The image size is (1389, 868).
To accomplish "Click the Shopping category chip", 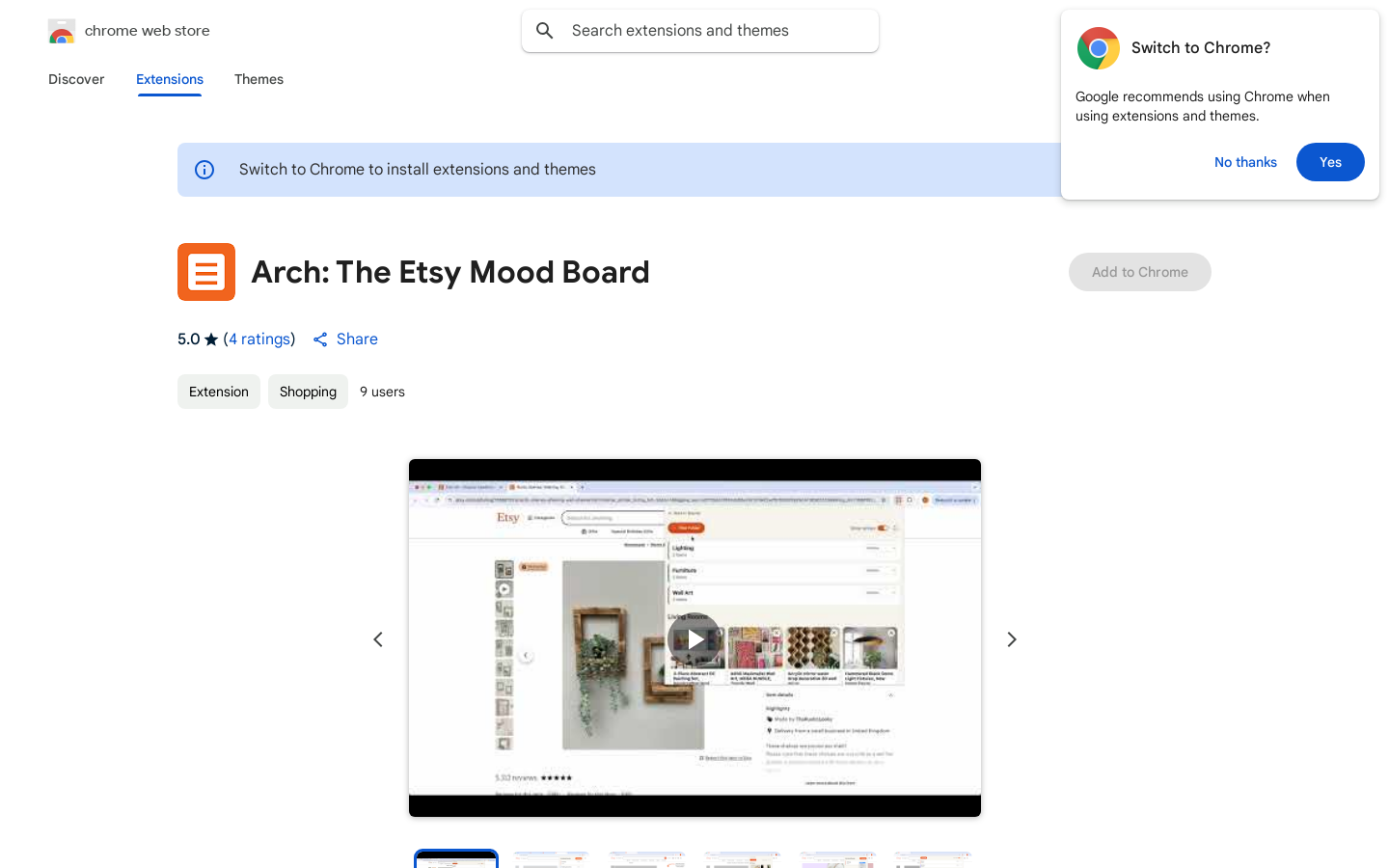I will (x=308, y=392).
